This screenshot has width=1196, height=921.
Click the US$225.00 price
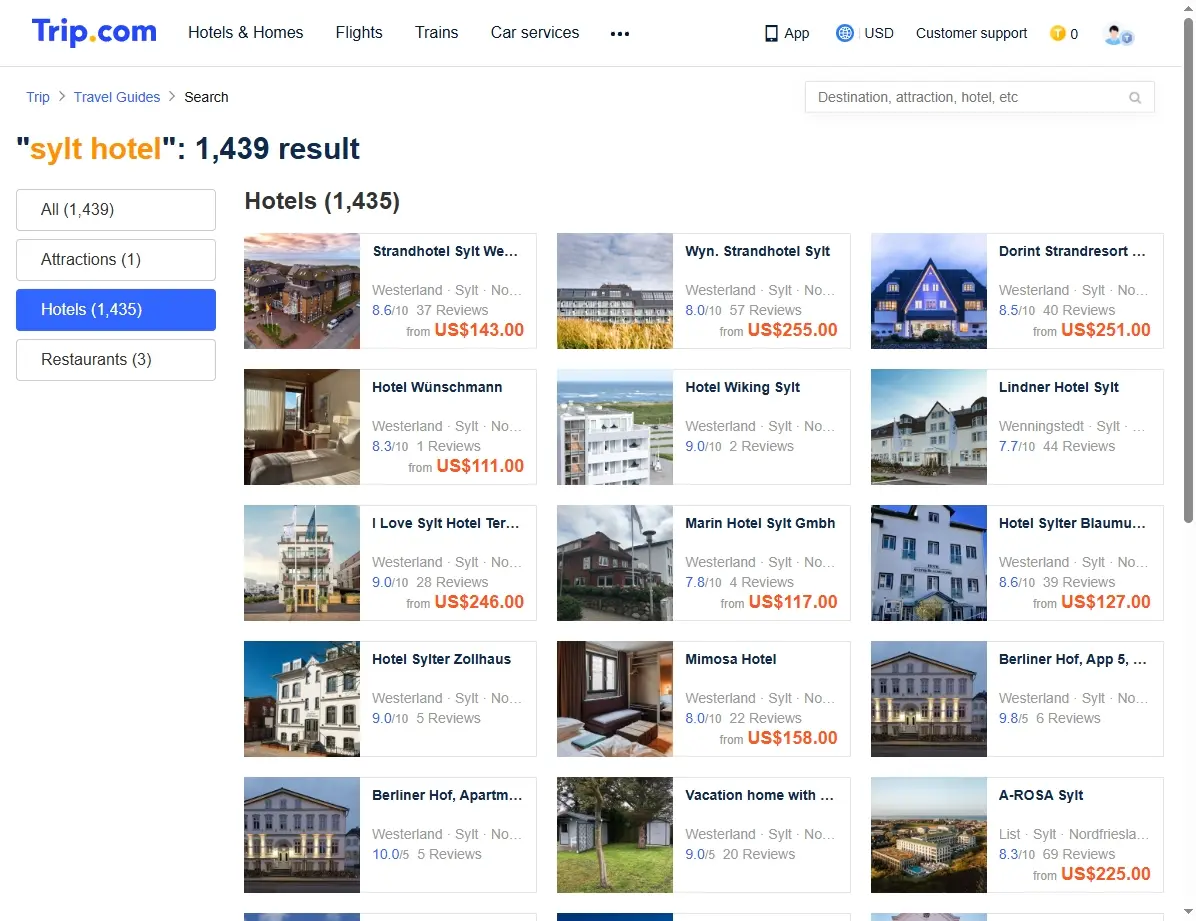[x=1106, y=874]
